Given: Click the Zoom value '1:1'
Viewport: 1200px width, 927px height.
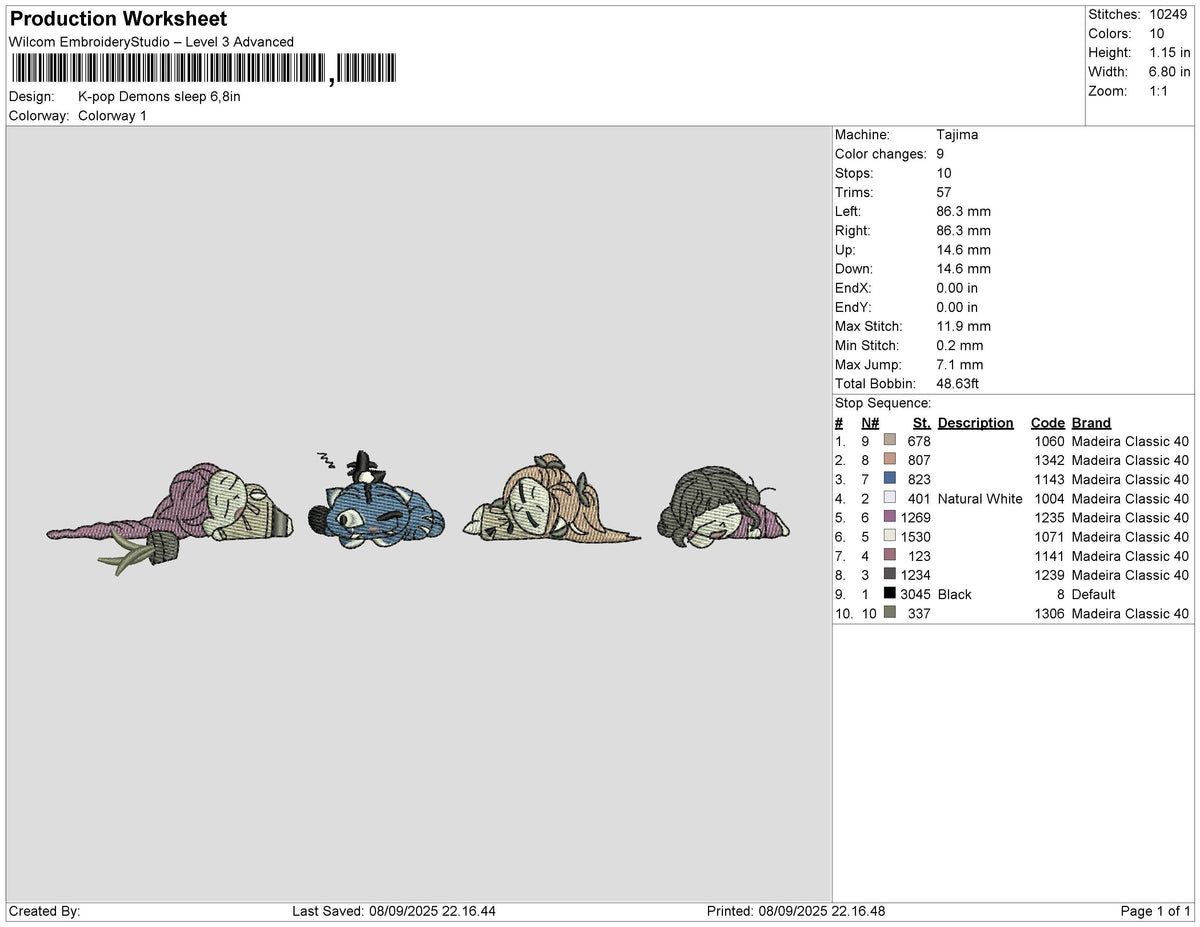Looking at the screenshot, I should (x=1159, y=91).
